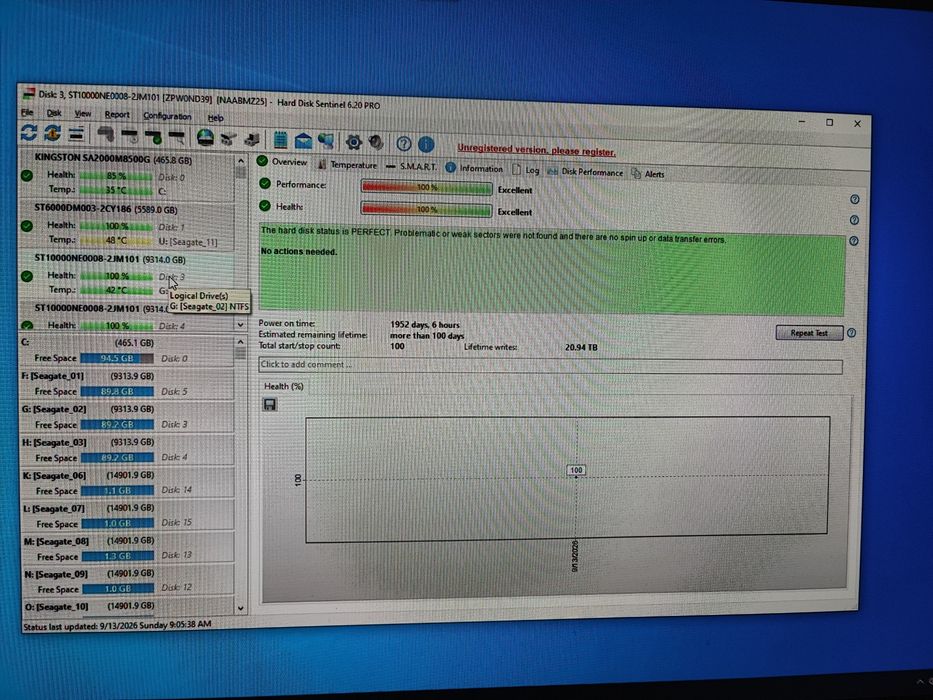This screenshot has width=933, height=700.
Task: Select the F: [Seagate_01] partition
Action: [x=127, y=384]
